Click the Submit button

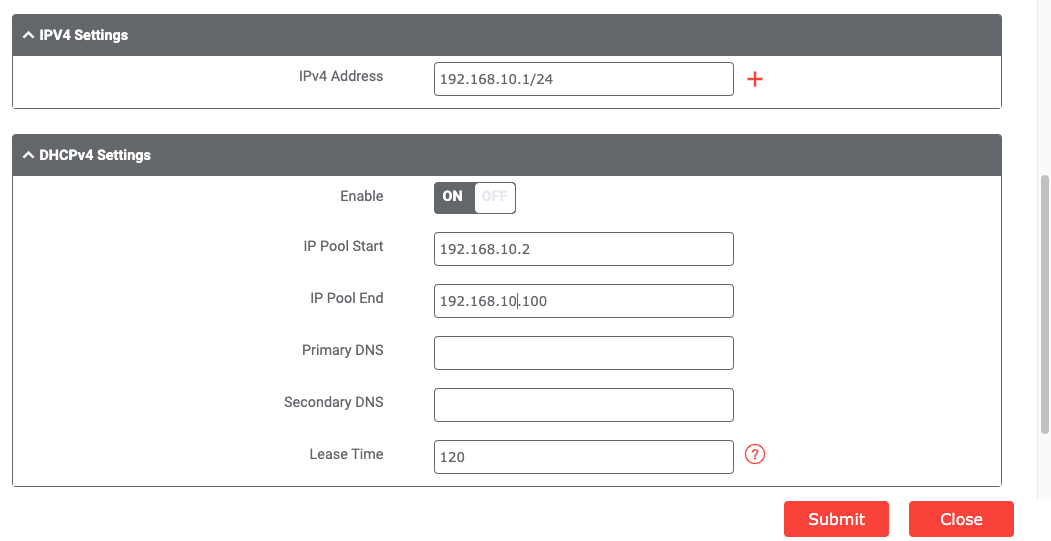point(836,519)
